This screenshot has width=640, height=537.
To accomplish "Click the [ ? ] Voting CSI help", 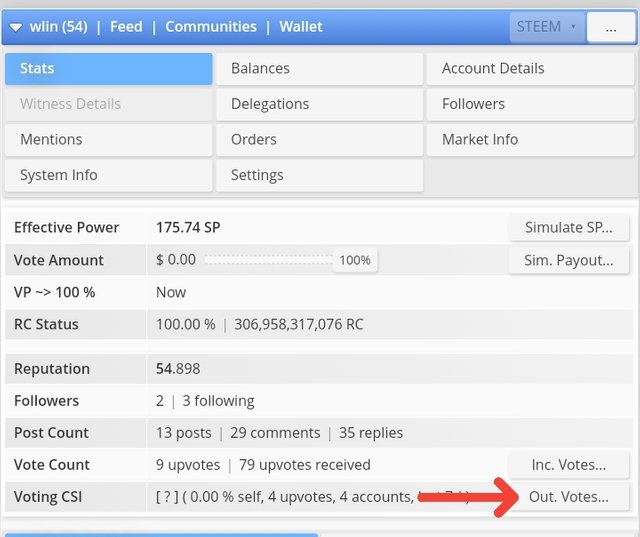I will (x=167, y=497).
